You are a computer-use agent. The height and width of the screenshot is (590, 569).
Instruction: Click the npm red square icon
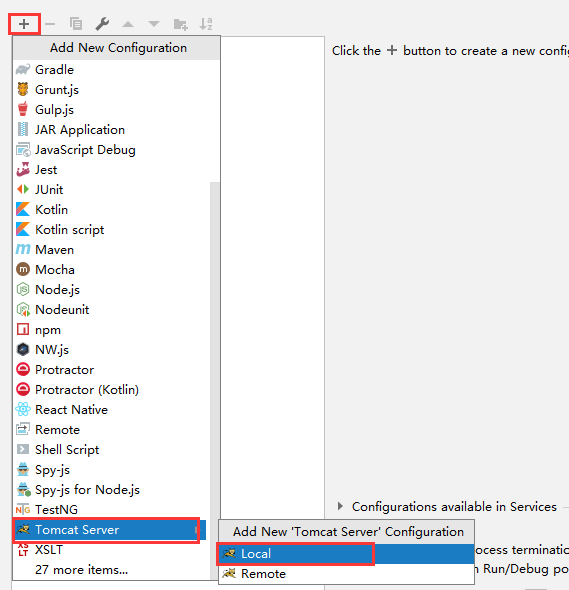coord(23,329)
